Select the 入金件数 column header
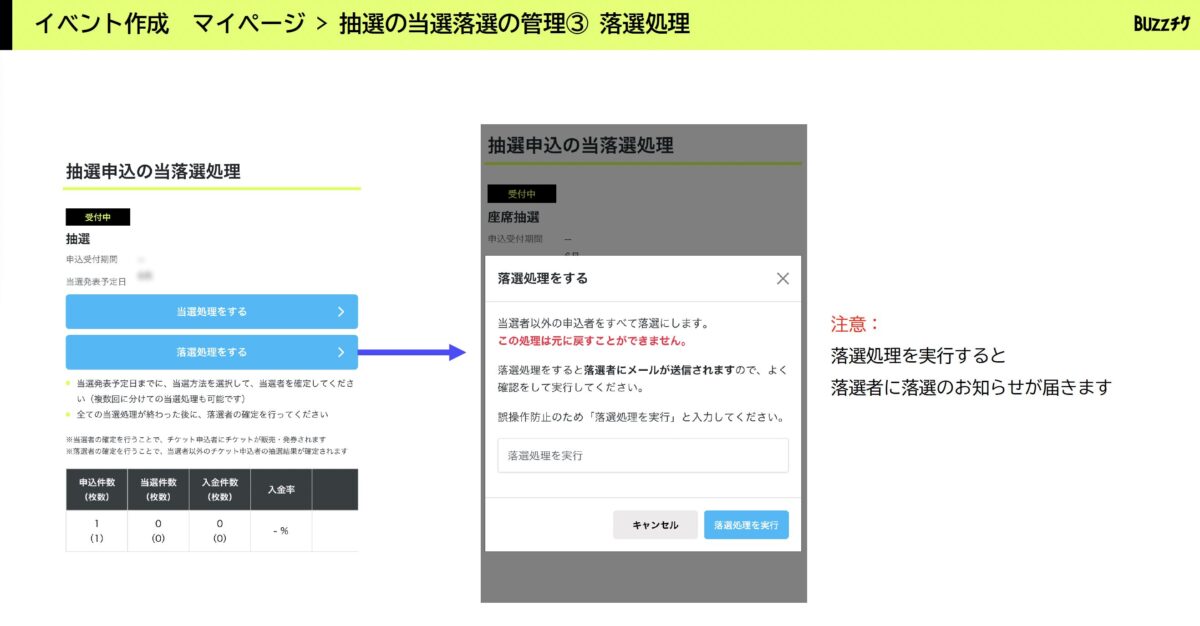 (219, 489)
